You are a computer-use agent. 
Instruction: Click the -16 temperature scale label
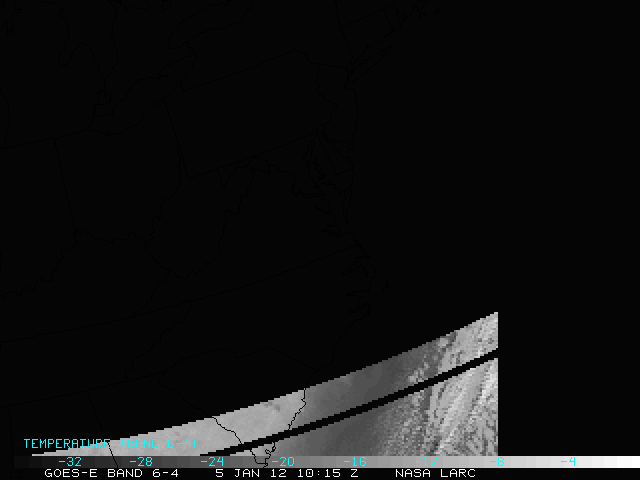click(354, 462)
